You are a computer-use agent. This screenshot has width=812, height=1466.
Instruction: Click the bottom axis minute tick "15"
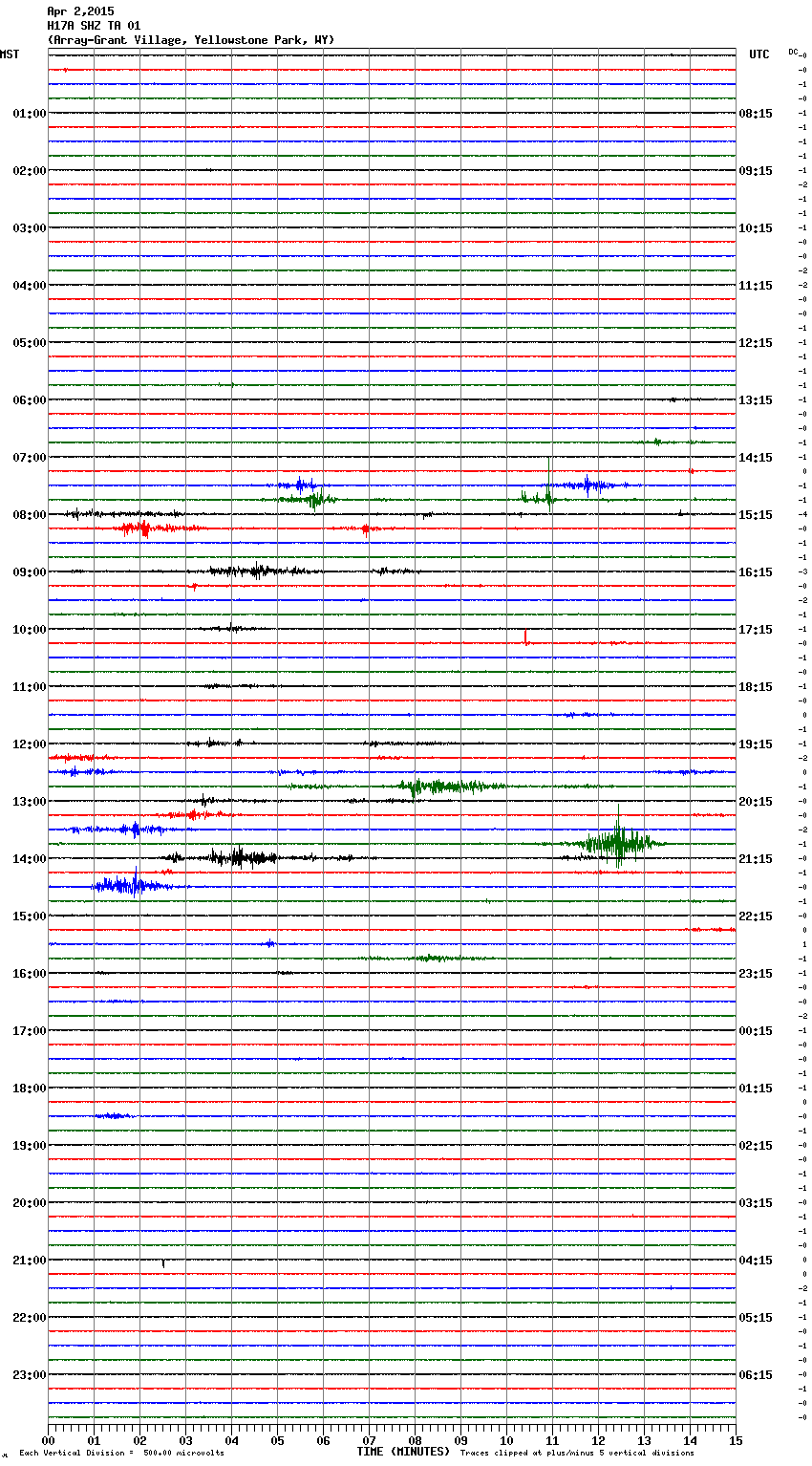pos(736,1440)
